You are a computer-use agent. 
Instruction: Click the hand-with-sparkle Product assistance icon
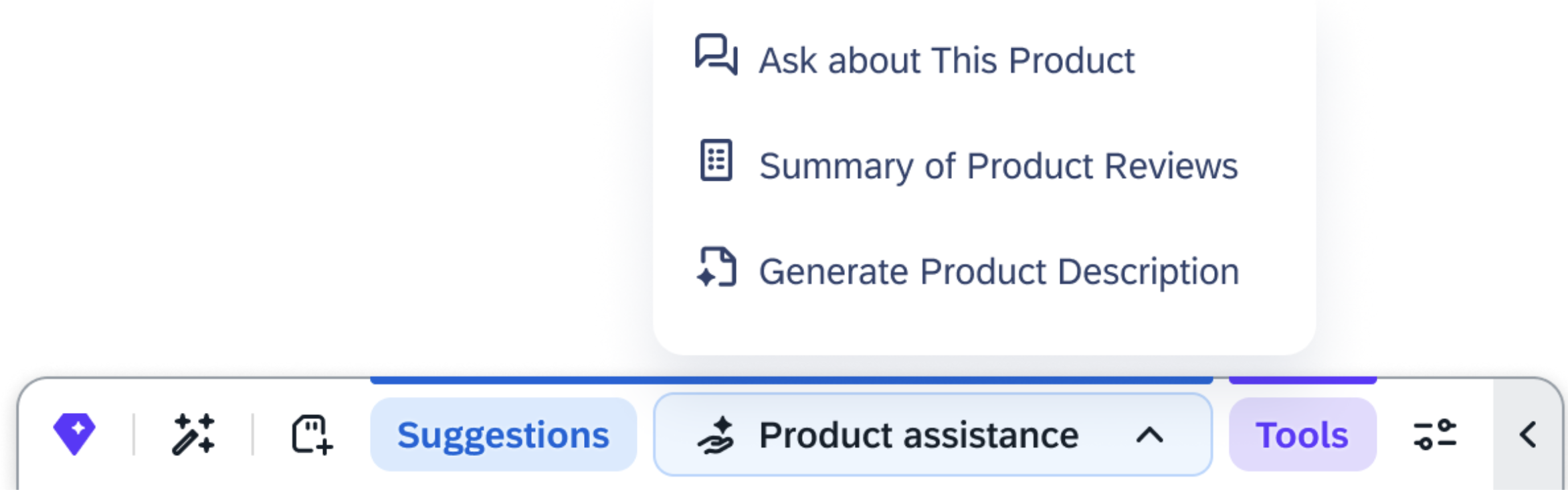(716, 435)
